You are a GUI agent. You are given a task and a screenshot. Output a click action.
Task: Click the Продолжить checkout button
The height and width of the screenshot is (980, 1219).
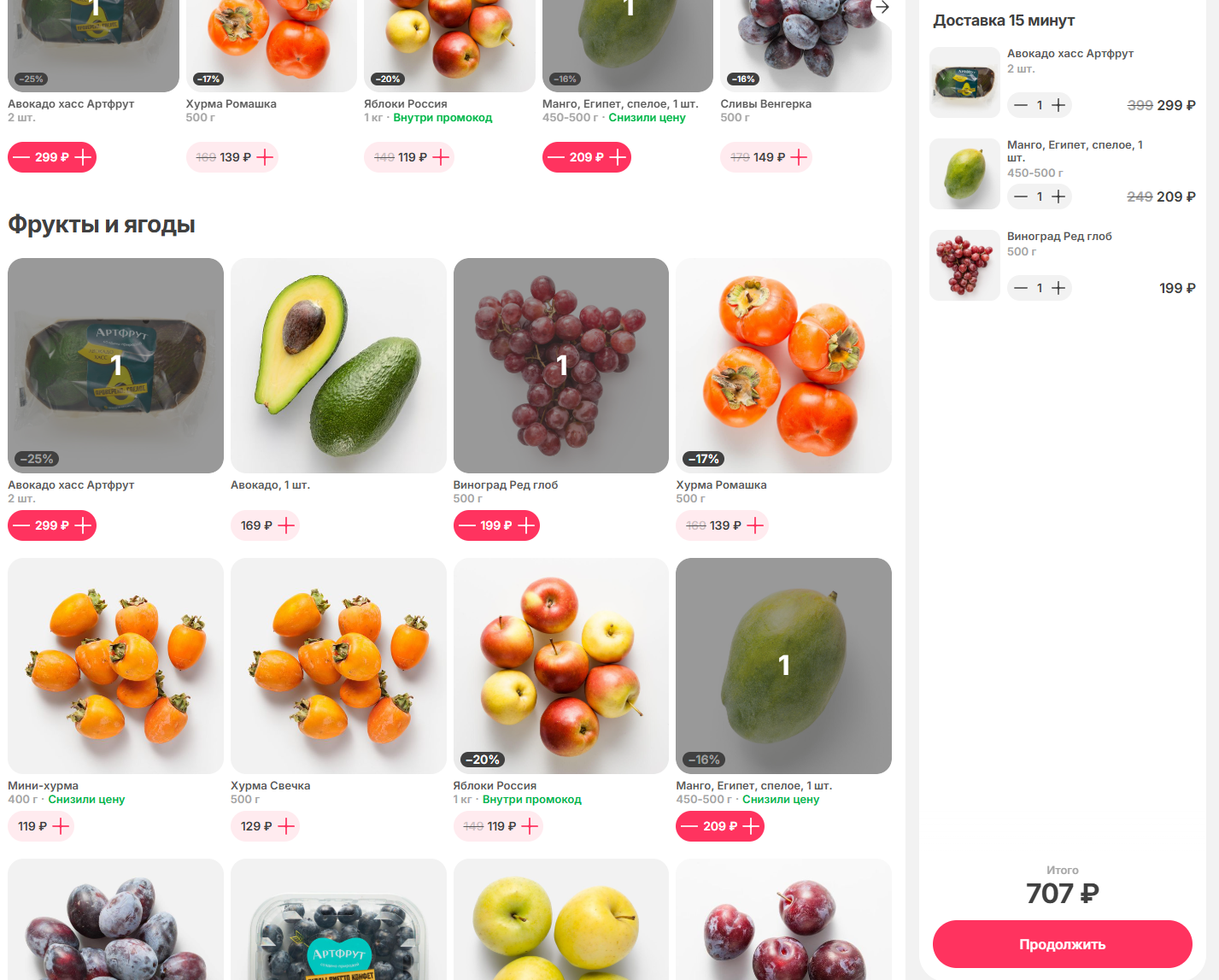(x=1062, y=944)
